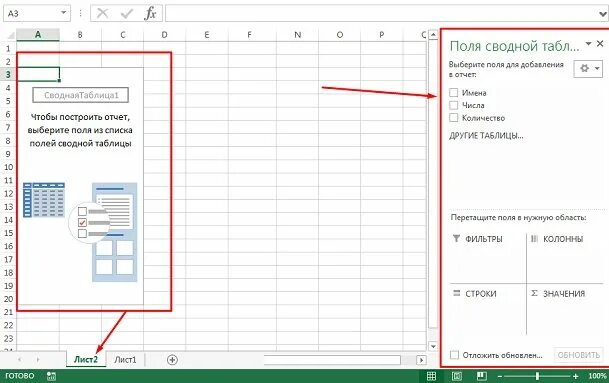Click the zoom in plus button
This screenshot has width=609, height=383.
(575, 376)
